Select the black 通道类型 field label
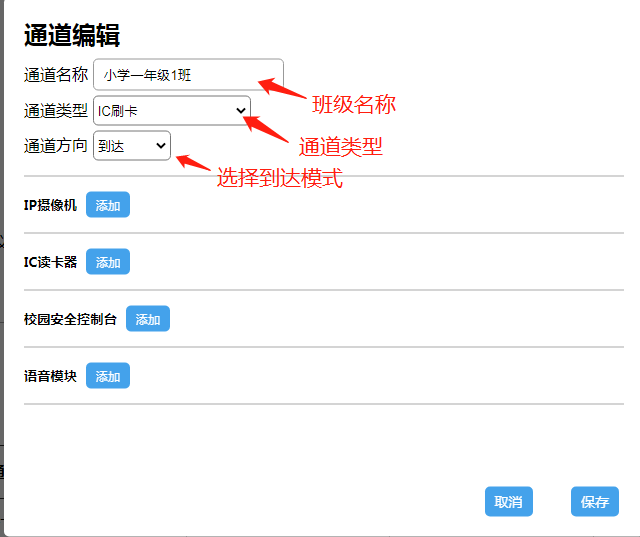Image resolution: width=640 pixels, height=537 pixels. coord(56,110)
